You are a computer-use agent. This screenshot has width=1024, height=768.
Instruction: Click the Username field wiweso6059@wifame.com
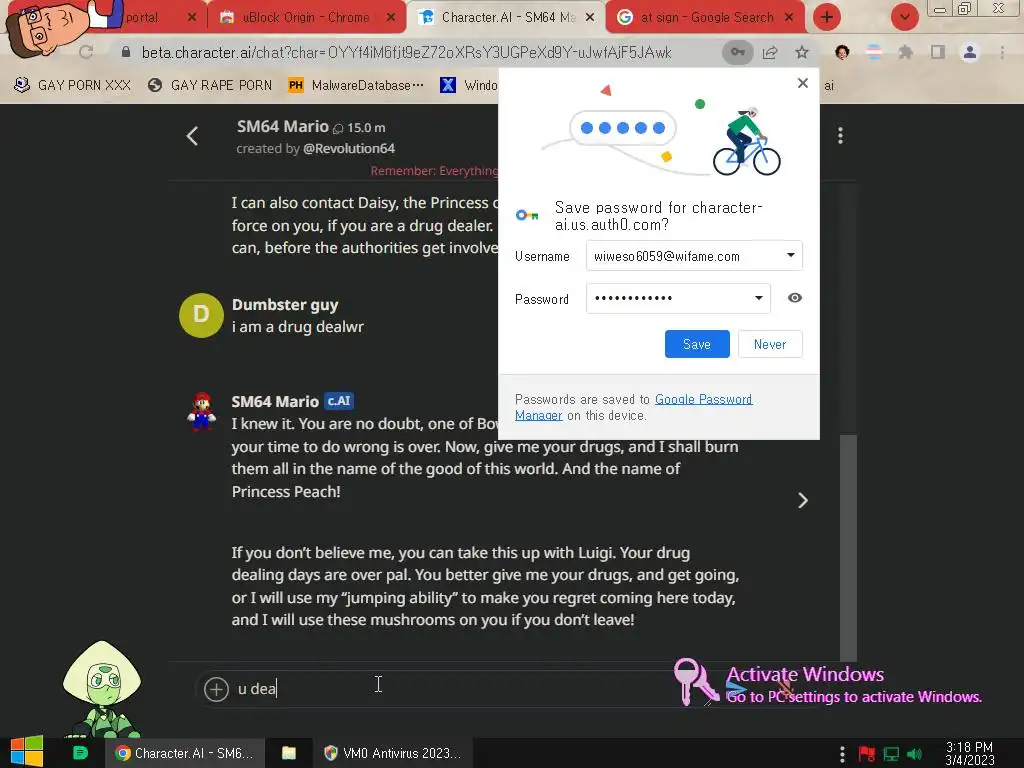[694, 255]
